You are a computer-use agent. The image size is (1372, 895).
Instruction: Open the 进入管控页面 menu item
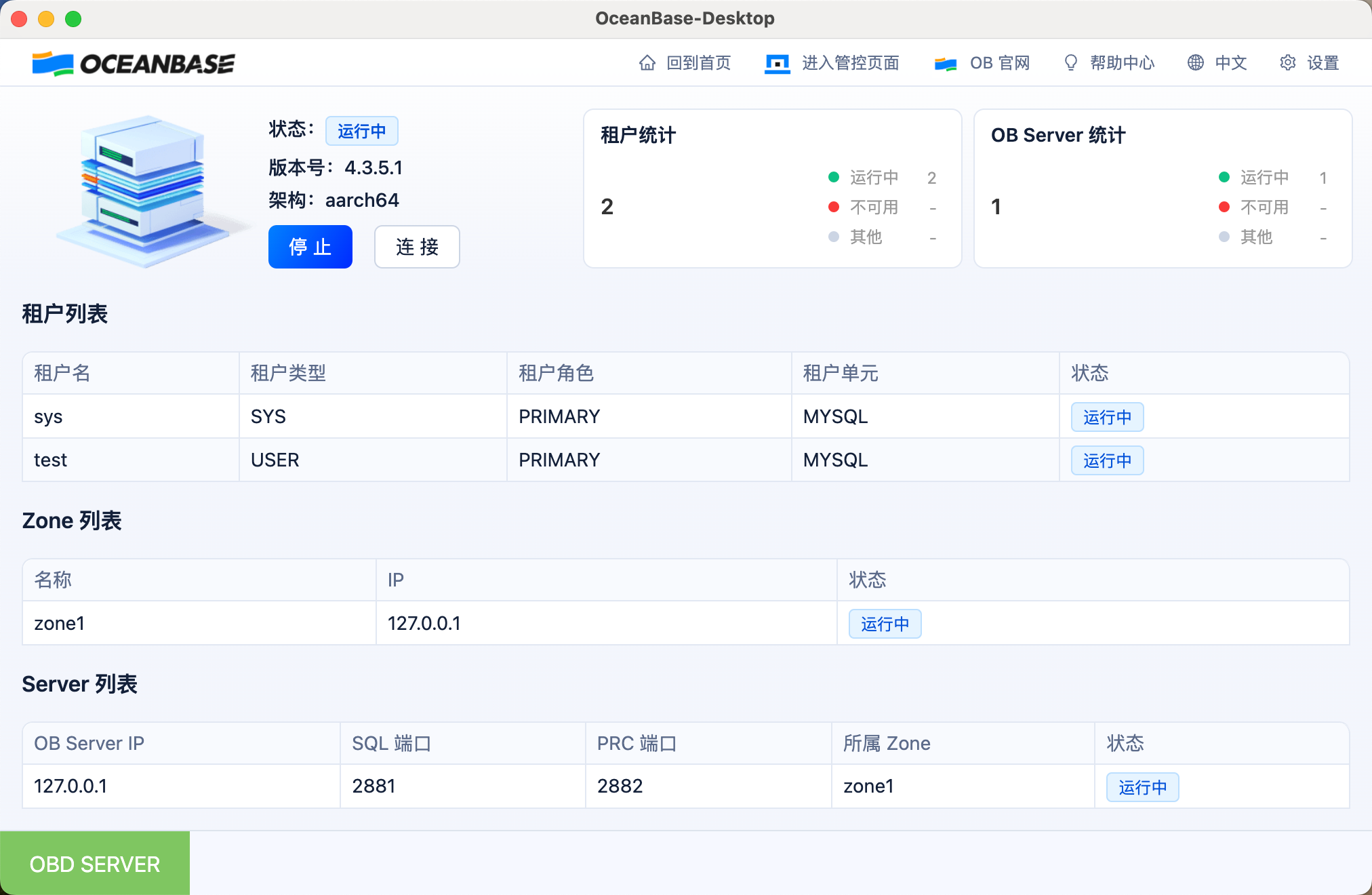click(850, 63)
